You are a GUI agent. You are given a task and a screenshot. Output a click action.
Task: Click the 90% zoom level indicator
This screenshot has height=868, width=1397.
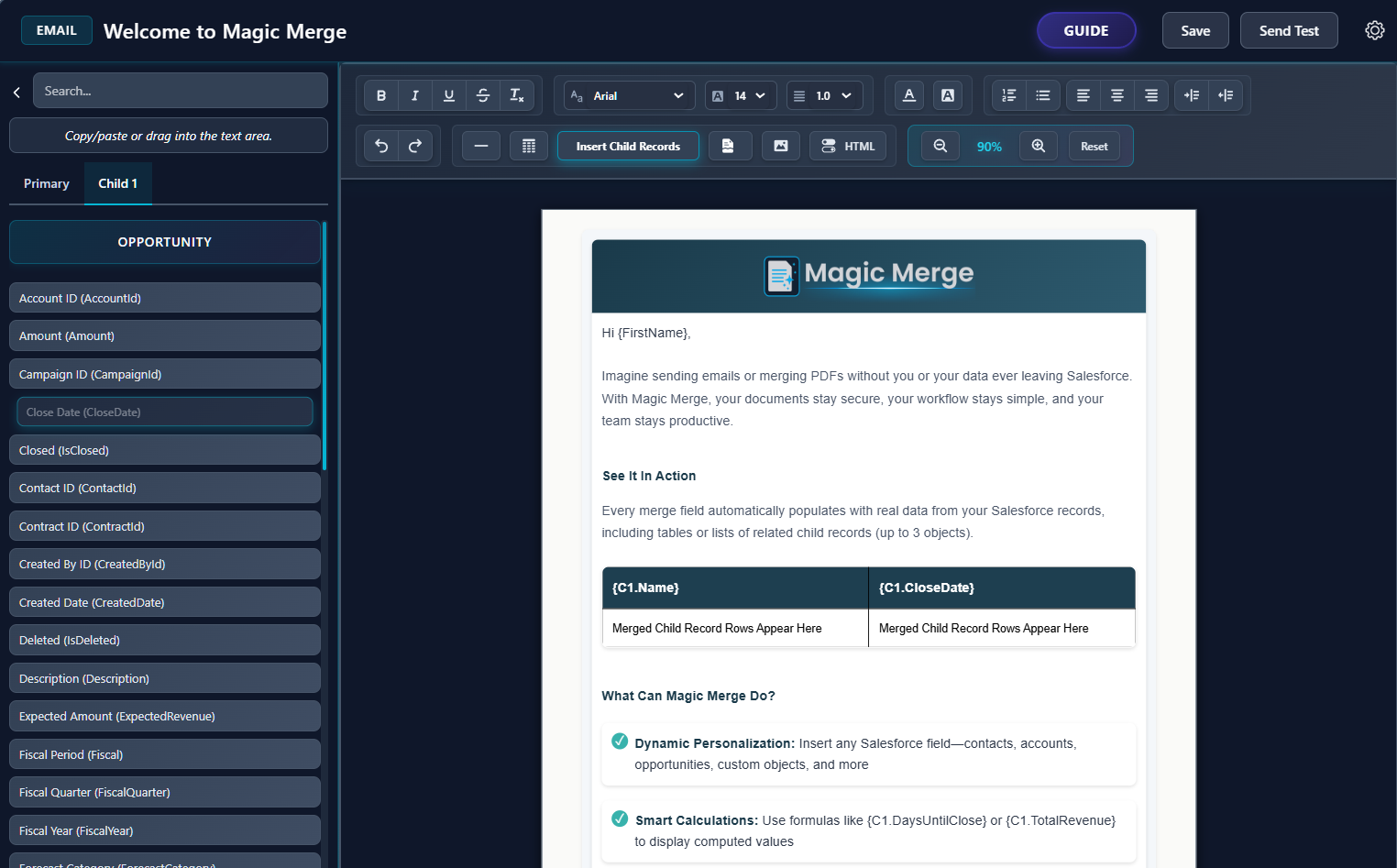989,145
